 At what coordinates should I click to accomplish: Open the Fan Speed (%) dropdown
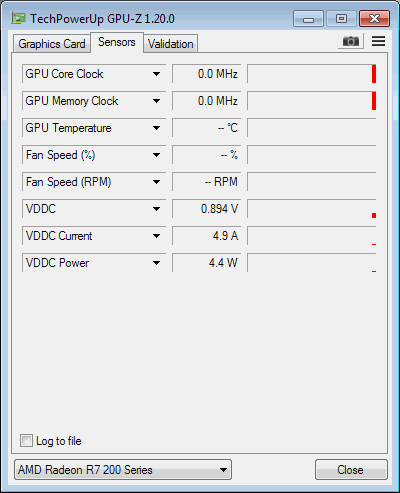(156, 155)
